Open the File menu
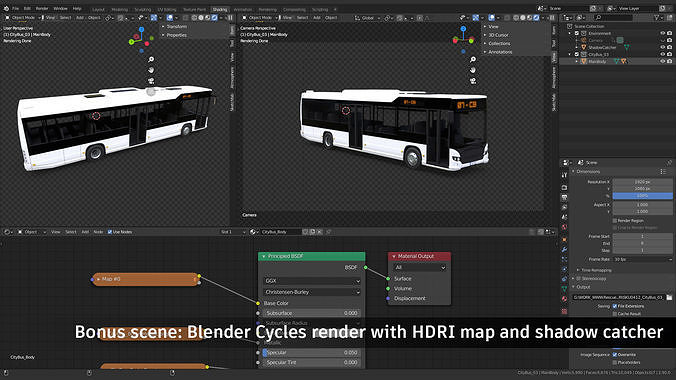The height and width of the screenshot is (380, 676). click(16, 9)
